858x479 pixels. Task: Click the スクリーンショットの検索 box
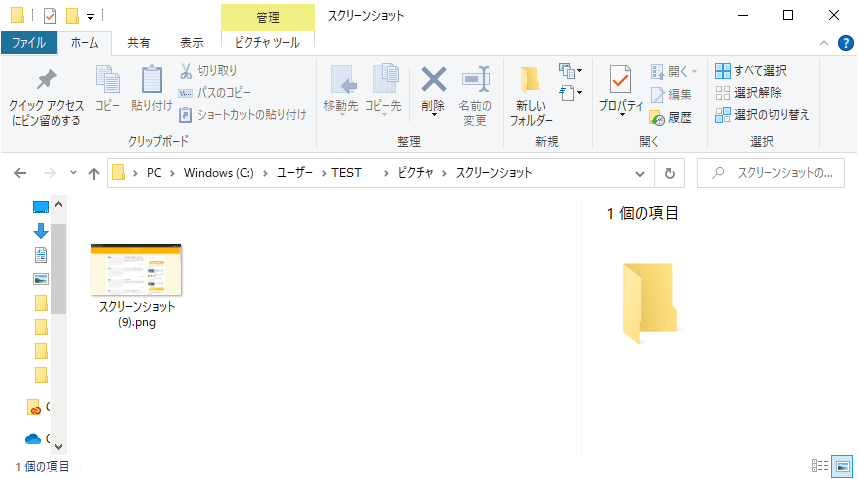pyautogui.click(x=770, y=173)
